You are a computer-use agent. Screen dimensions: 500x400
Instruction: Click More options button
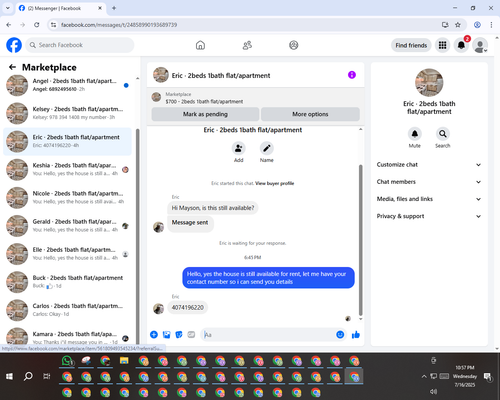310,114
